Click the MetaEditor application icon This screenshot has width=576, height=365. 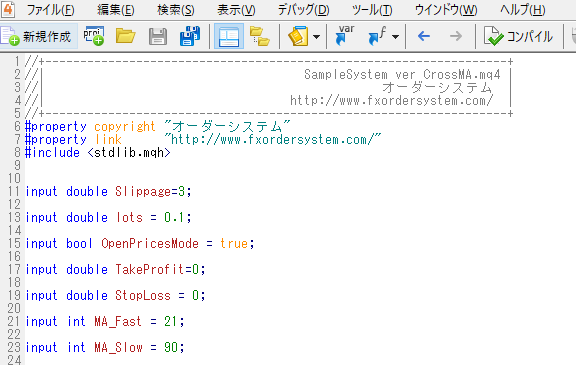8,9
